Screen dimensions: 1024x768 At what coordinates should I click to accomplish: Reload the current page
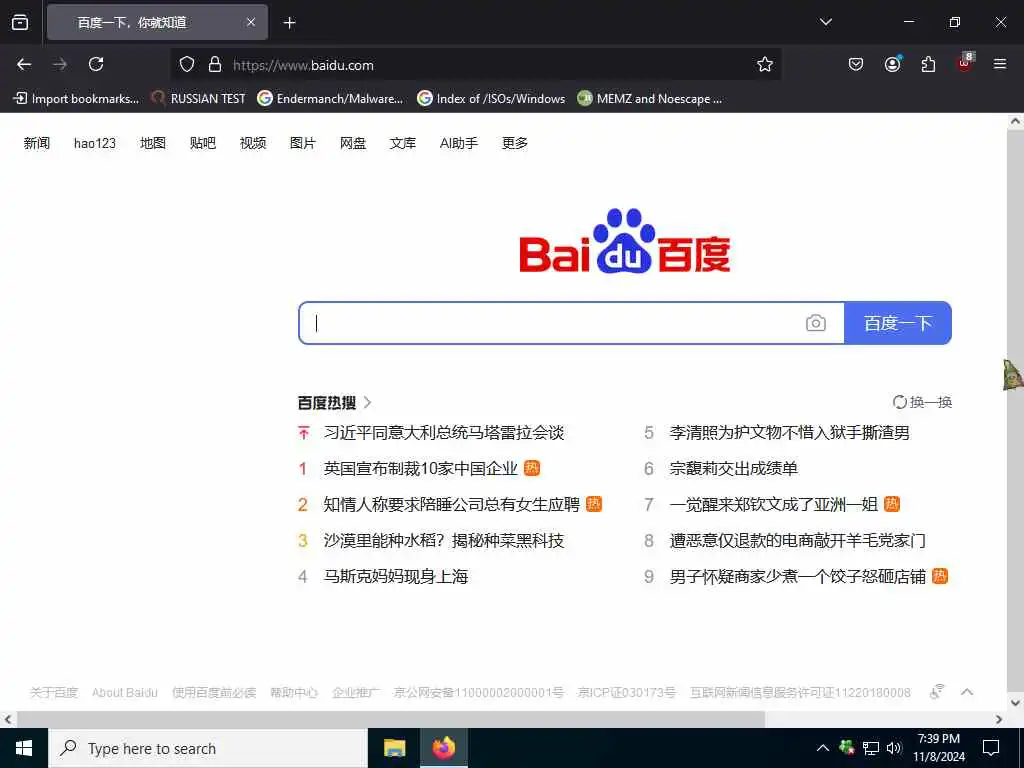(96, 64)
